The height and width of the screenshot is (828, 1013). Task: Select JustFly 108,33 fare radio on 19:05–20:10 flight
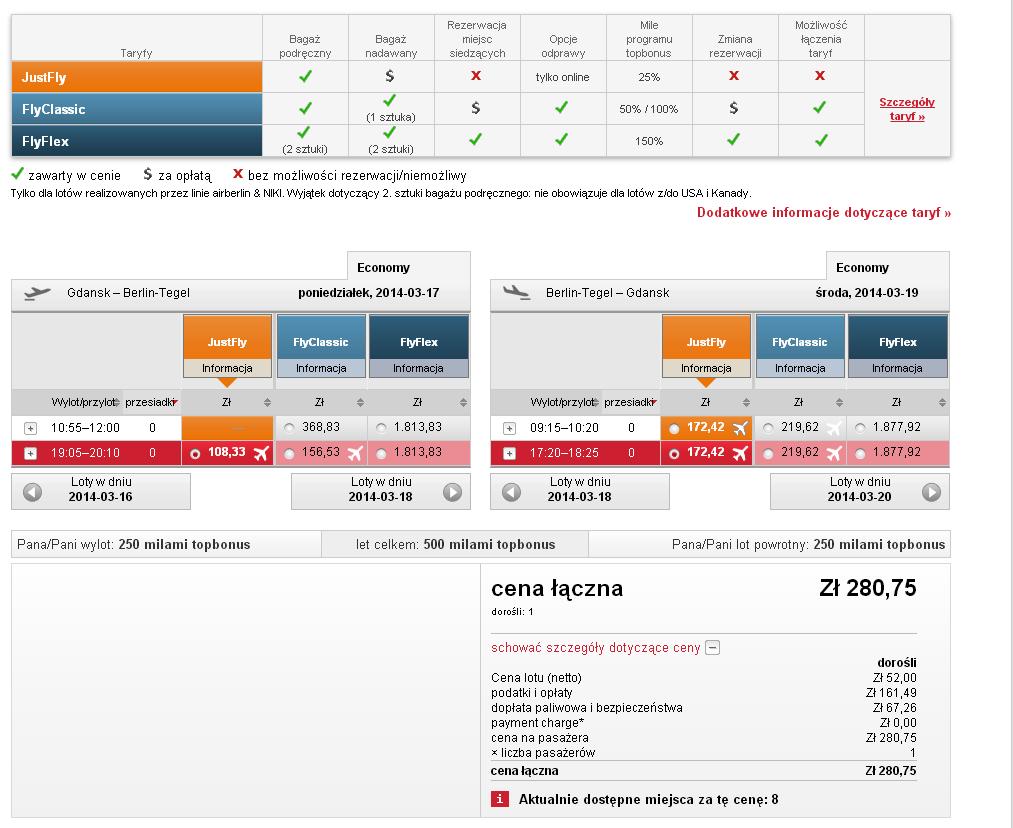(x=195, y=454)
